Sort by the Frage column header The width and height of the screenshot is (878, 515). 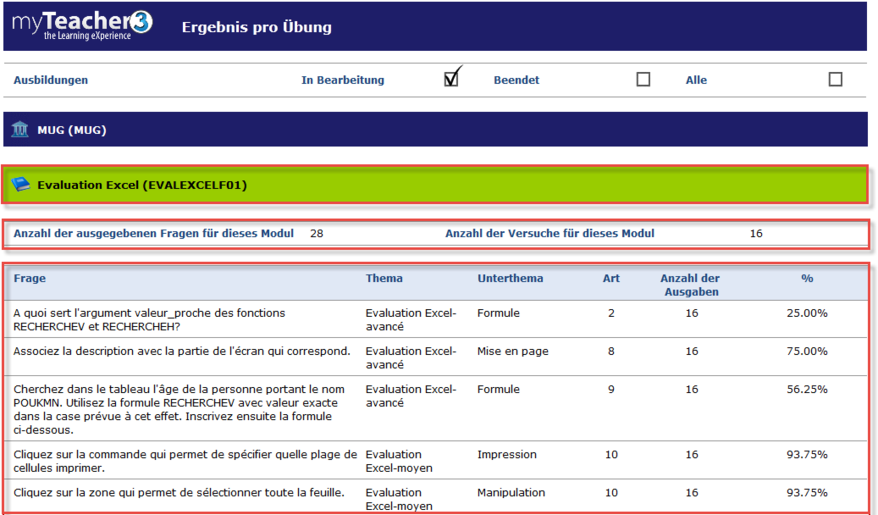[29, 279]
